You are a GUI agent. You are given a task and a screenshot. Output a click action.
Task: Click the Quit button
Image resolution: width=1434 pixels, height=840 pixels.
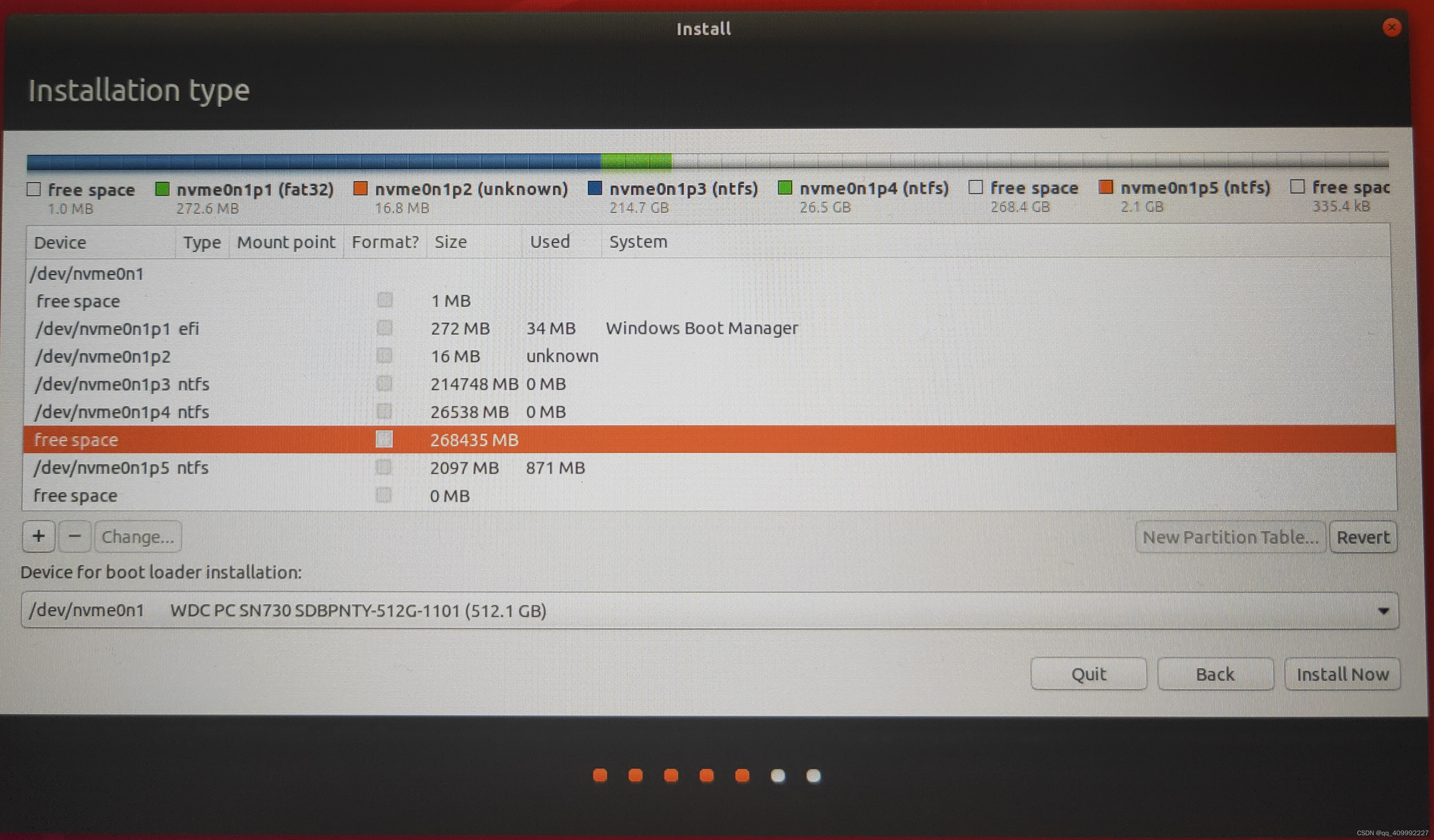[1088, 674]
